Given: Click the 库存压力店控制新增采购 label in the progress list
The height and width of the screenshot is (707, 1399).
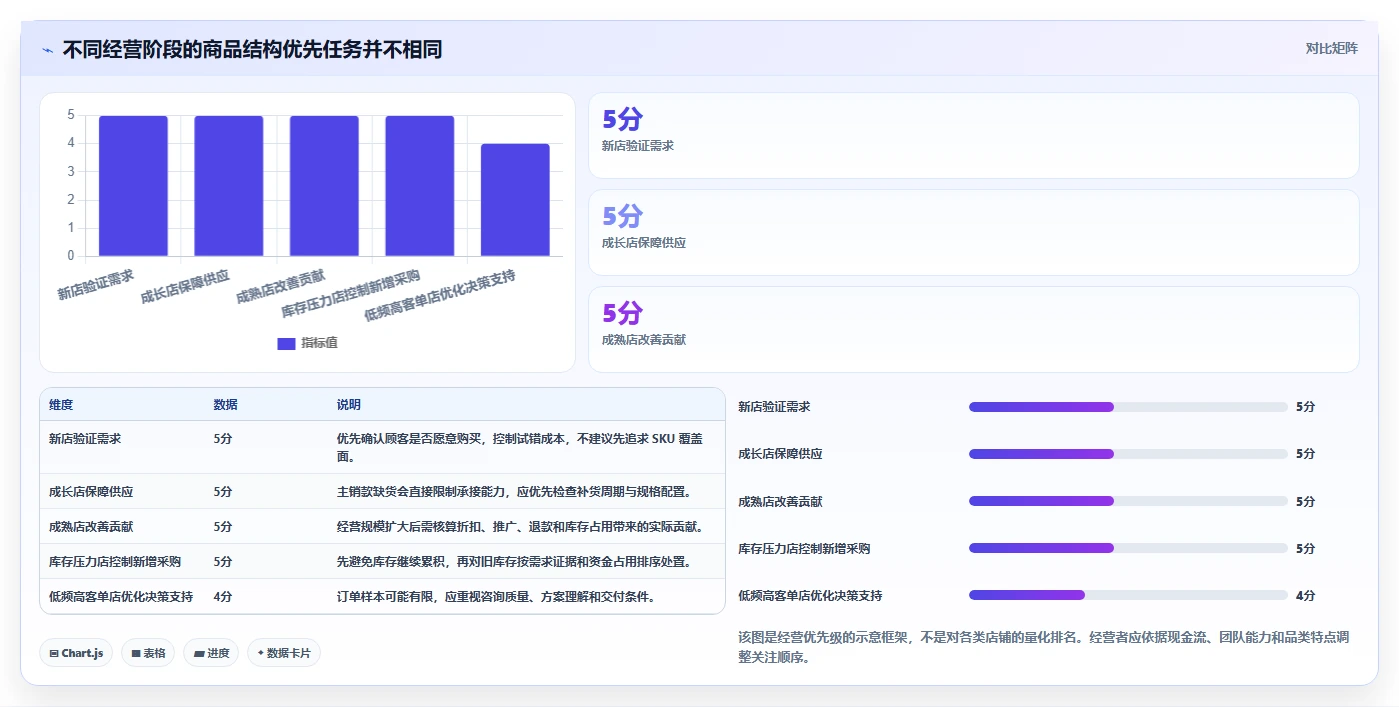Looking at the screenshot, I should [804, 549].
